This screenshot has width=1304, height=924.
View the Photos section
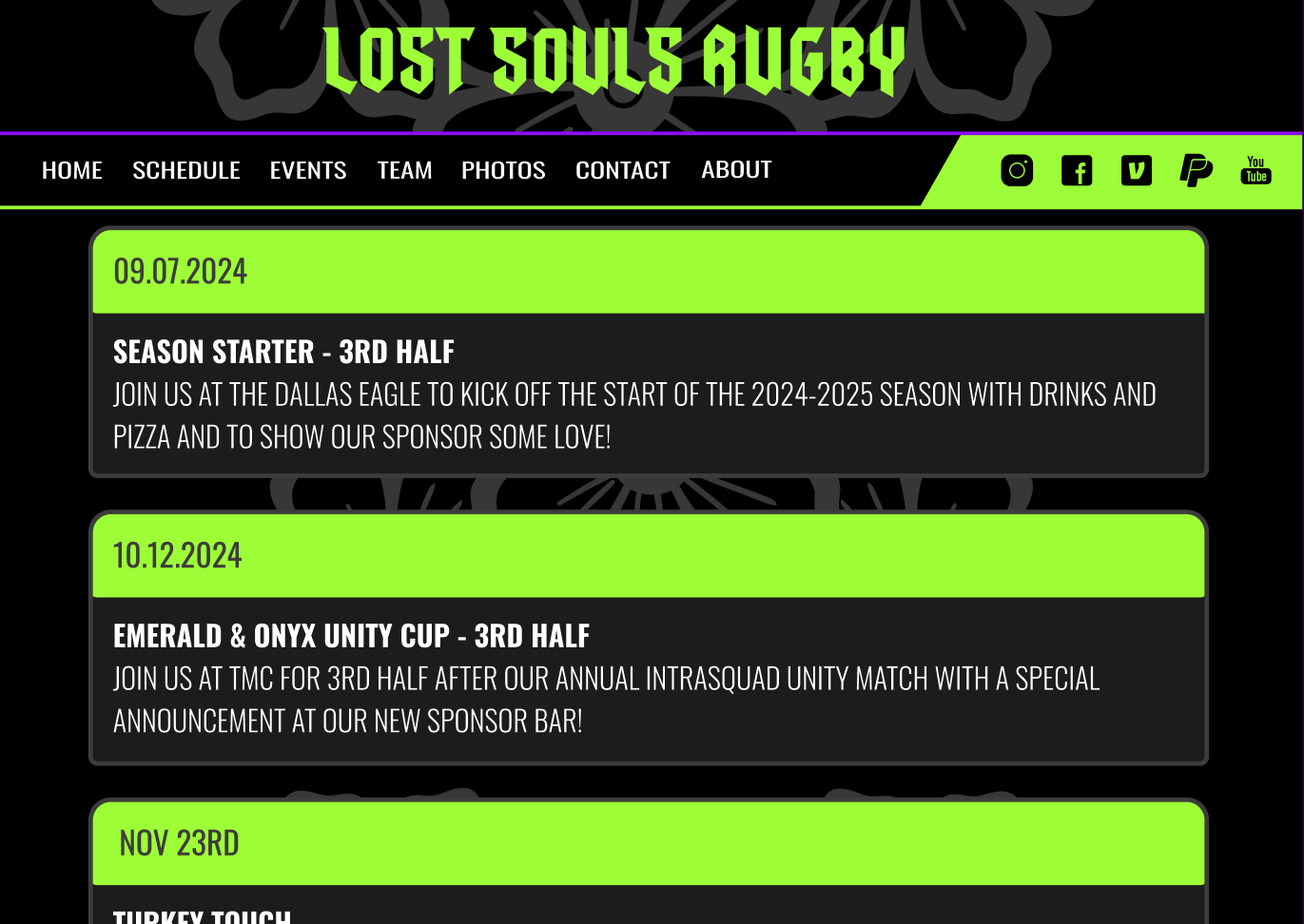tap(503, 171)
